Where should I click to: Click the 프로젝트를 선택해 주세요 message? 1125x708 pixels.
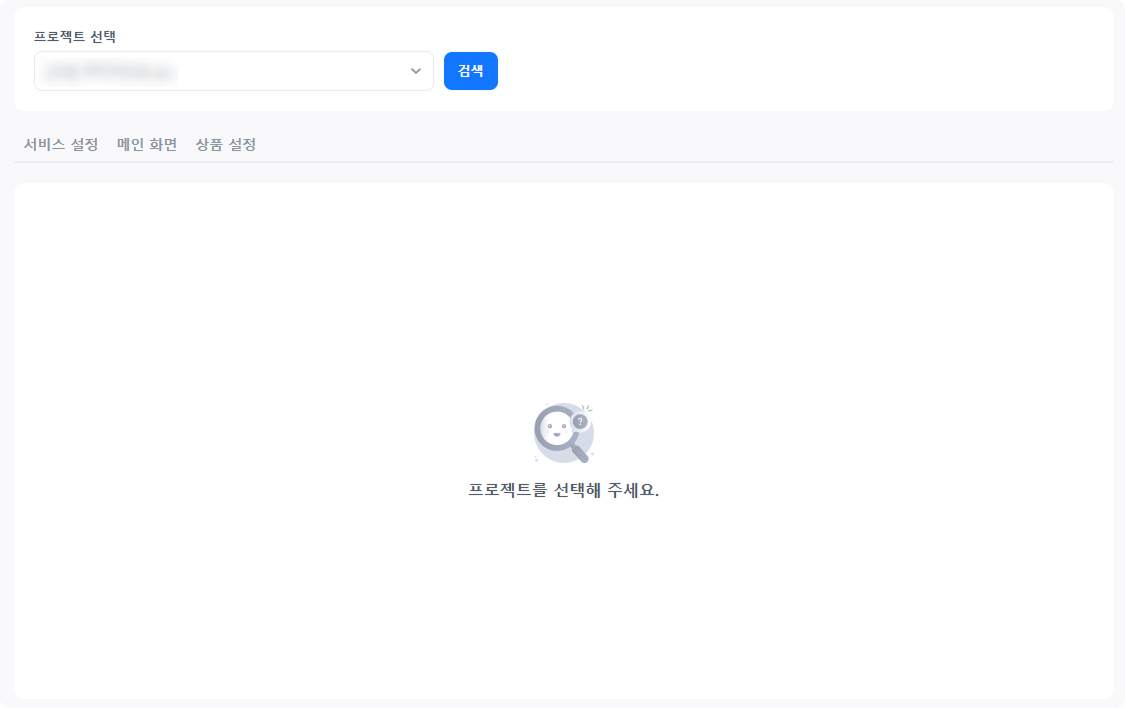[x=563, y=490]
